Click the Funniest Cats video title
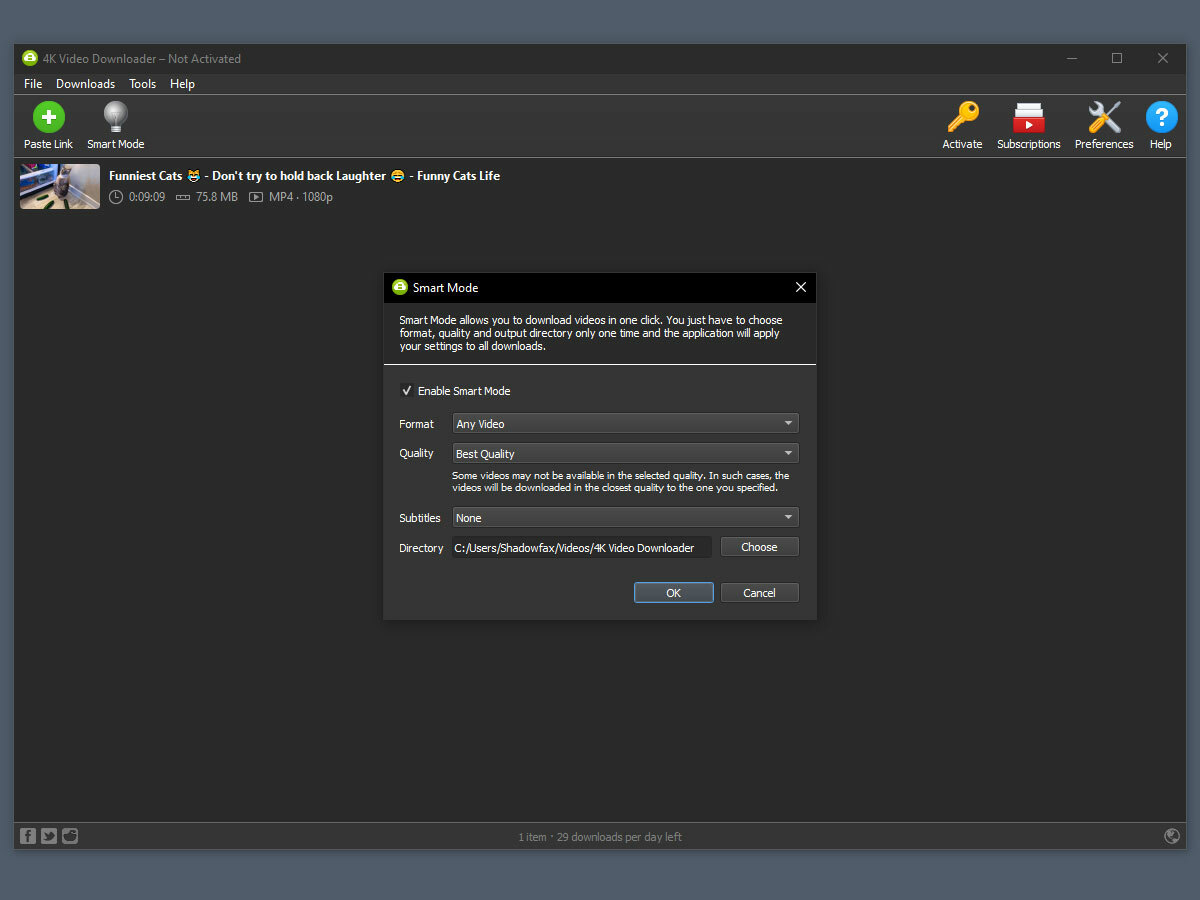 coord(305,176)
